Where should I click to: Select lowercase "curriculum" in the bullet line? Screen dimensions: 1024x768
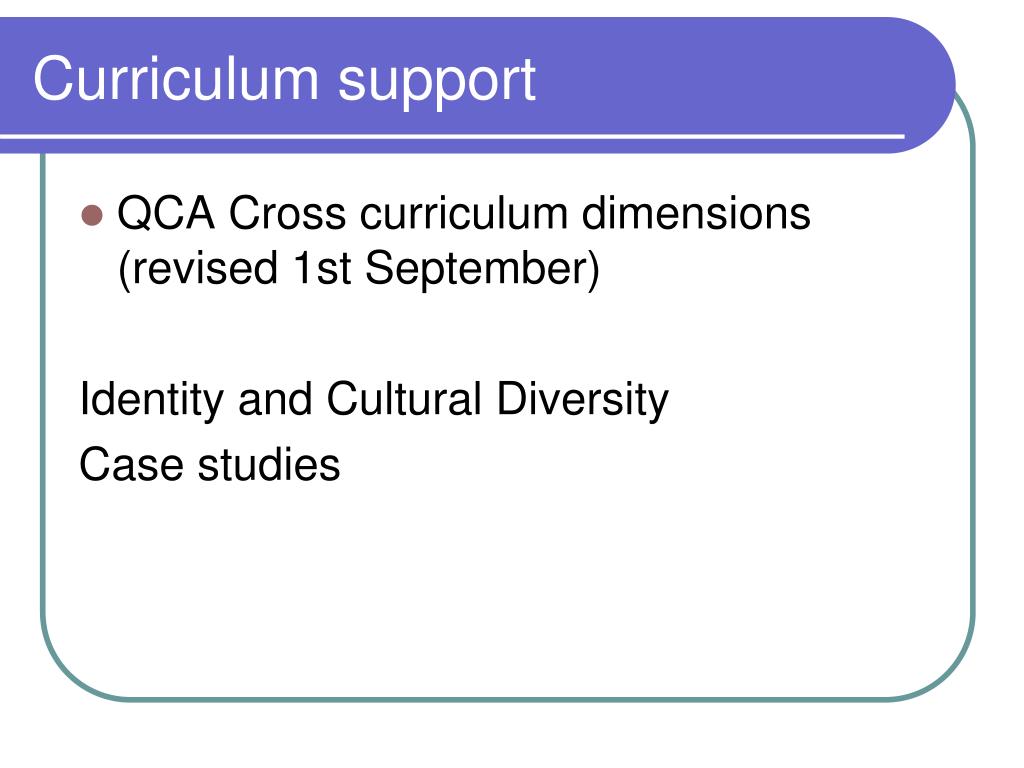click(x=464, y=214)
